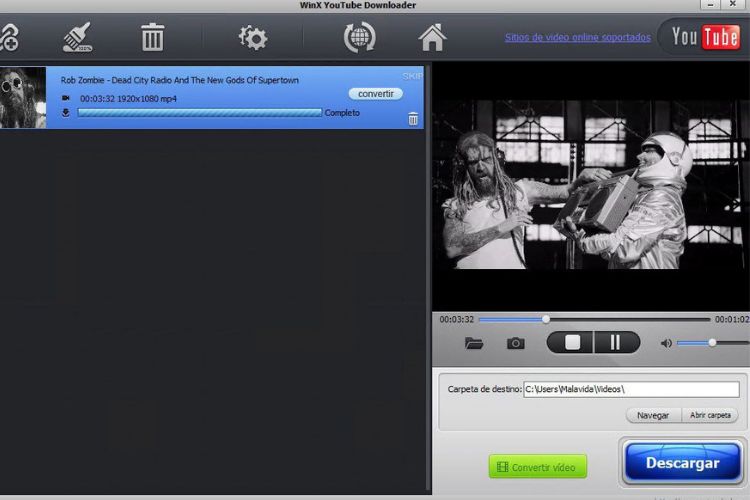Click the Carpeta de destino path field
This screenshot has height=500, width=750.
(x=631, y=389)
